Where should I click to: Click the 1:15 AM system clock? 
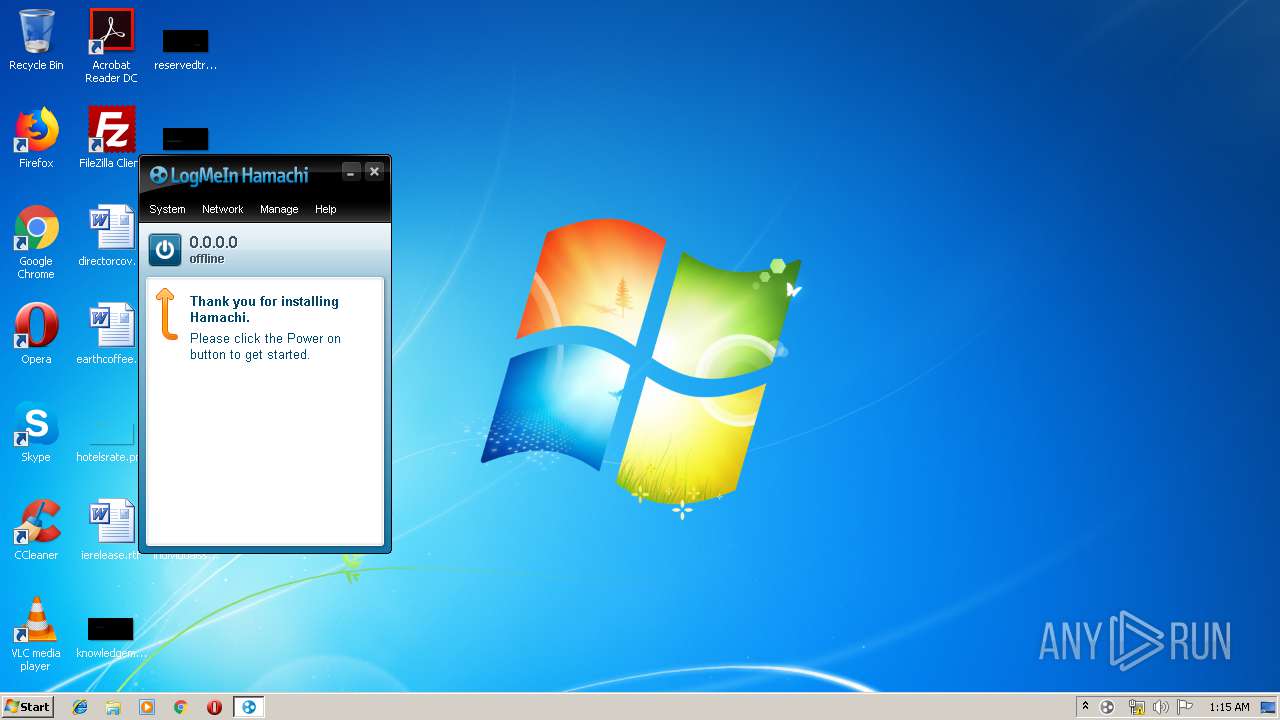click(1229, 707)
